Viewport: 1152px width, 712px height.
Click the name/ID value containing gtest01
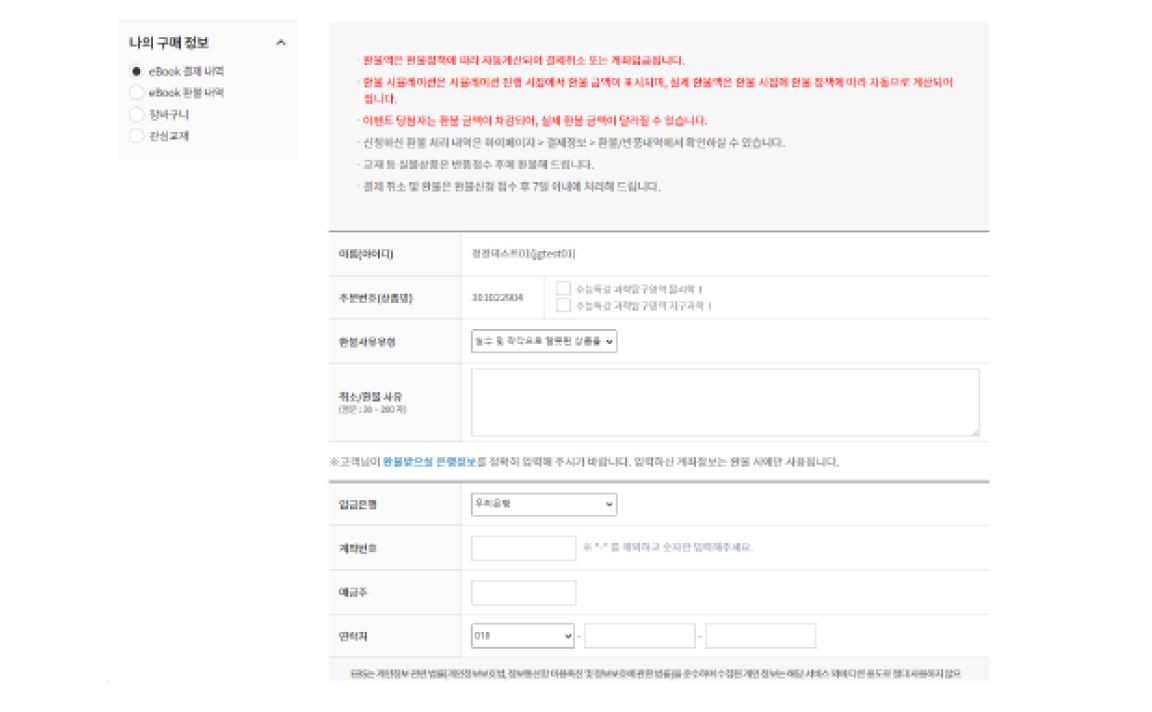pyautogui.click(x=523, y=253)
